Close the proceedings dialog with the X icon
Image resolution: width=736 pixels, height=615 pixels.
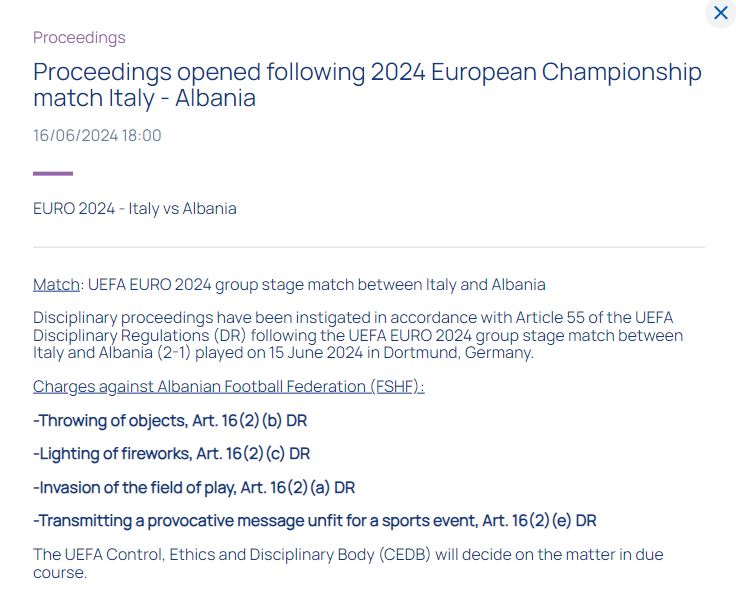[x=721, y=13]
